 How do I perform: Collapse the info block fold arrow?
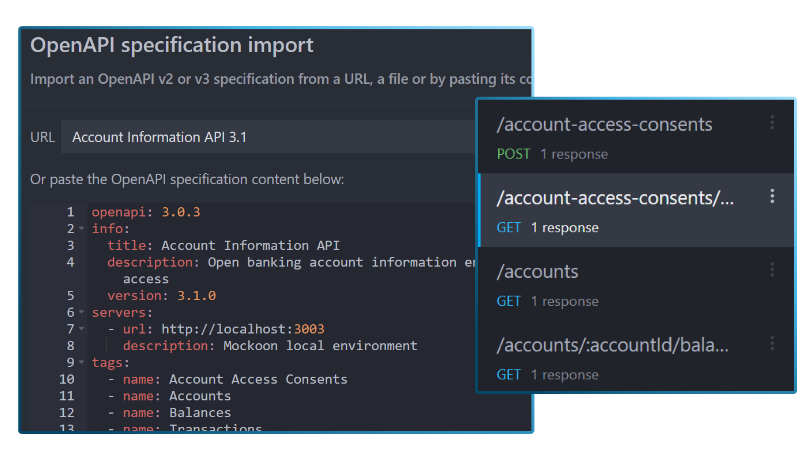(82, 229)
